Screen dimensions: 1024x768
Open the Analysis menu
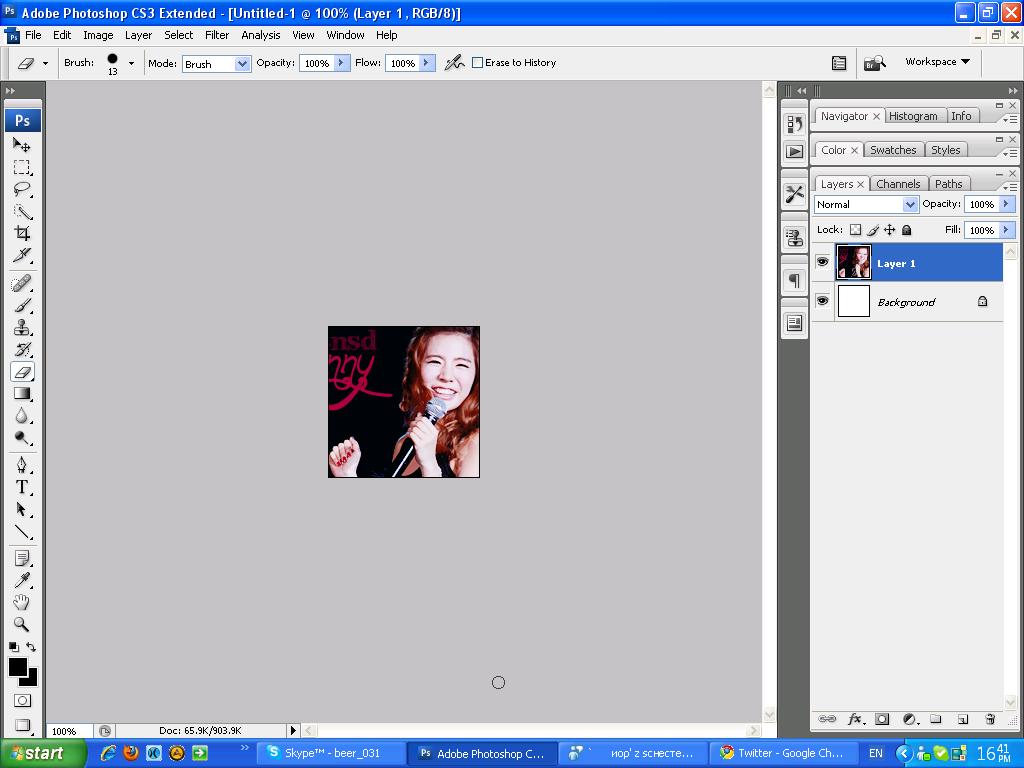tap(261, 35)
